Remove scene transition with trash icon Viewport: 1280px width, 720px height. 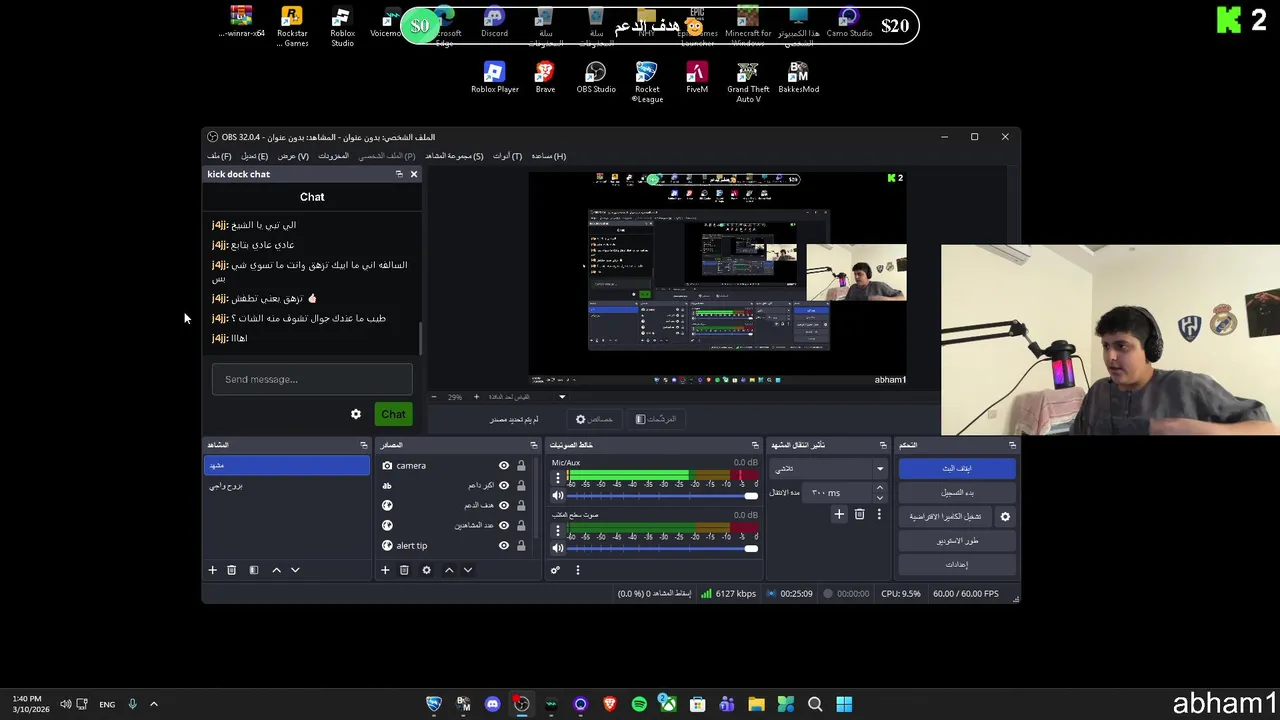click(x=859, y=514)
